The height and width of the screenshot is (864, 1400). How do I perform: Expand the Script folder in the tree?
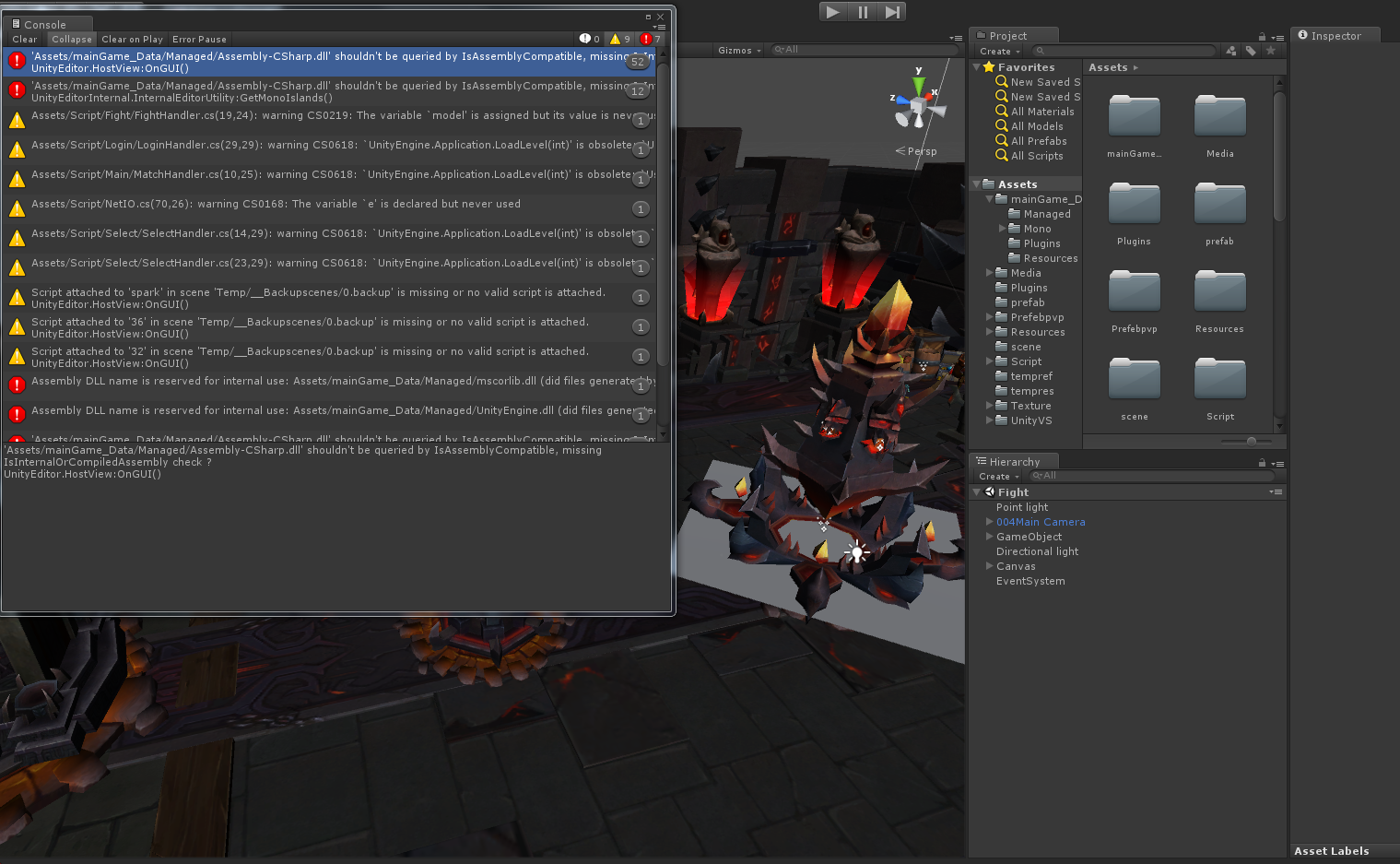[990, 361]
